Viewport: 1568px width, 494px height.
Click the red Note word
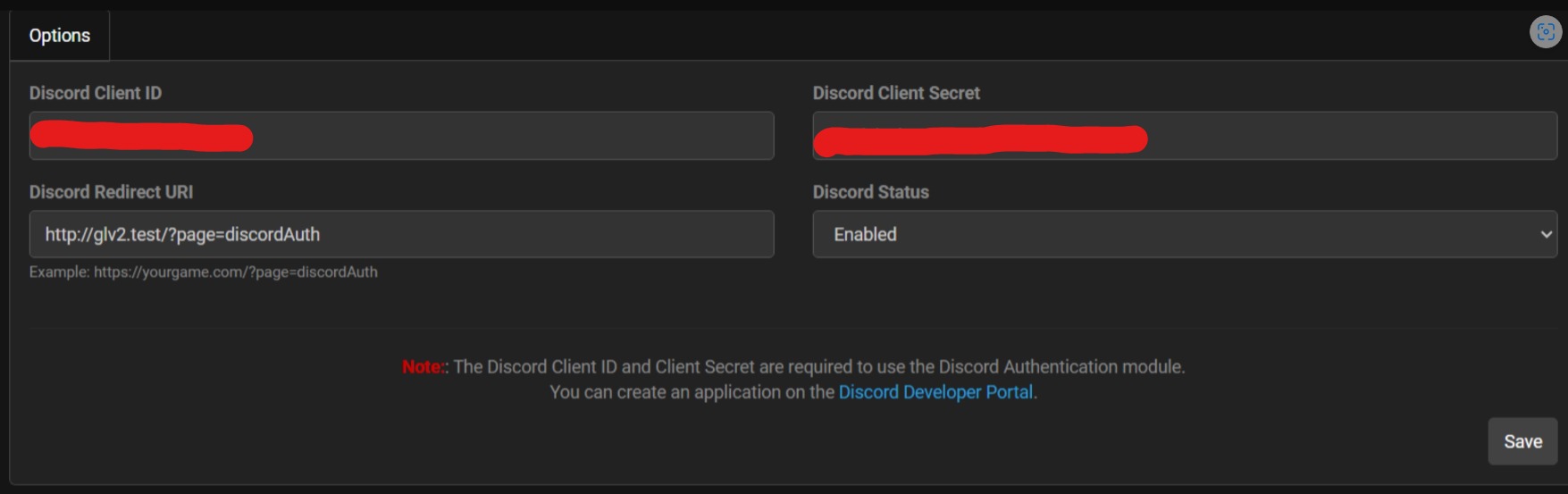[422, 367]
